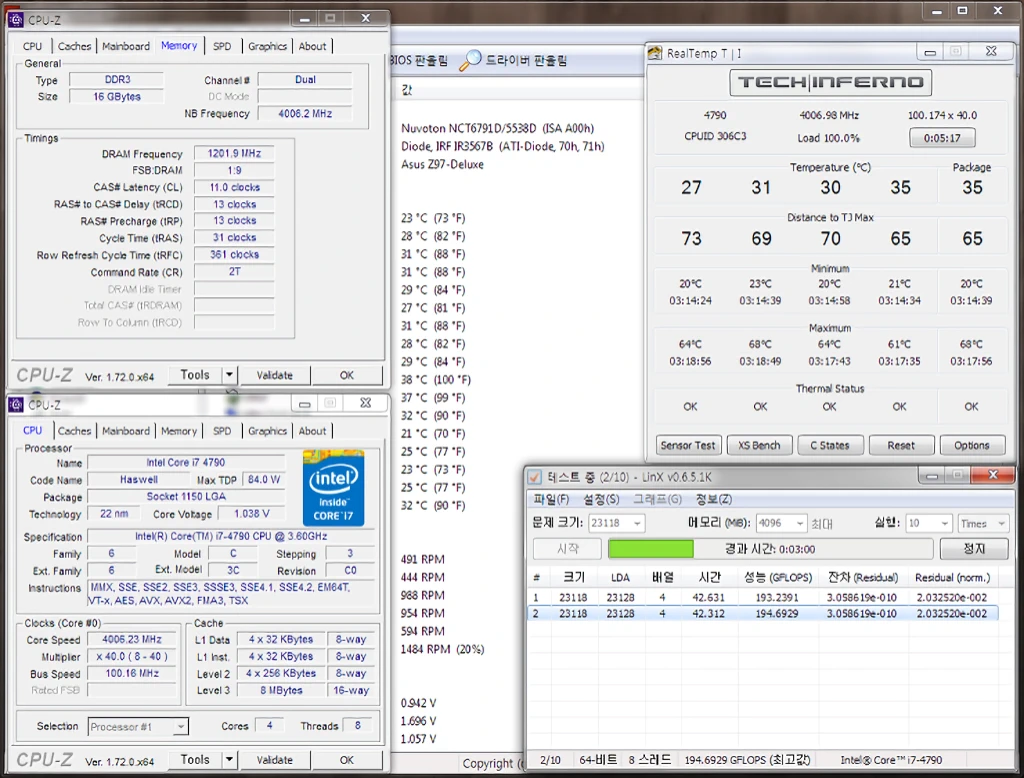Click the LinX 정지 stop button
The image size is (1024, 778).
pos(973,549)
